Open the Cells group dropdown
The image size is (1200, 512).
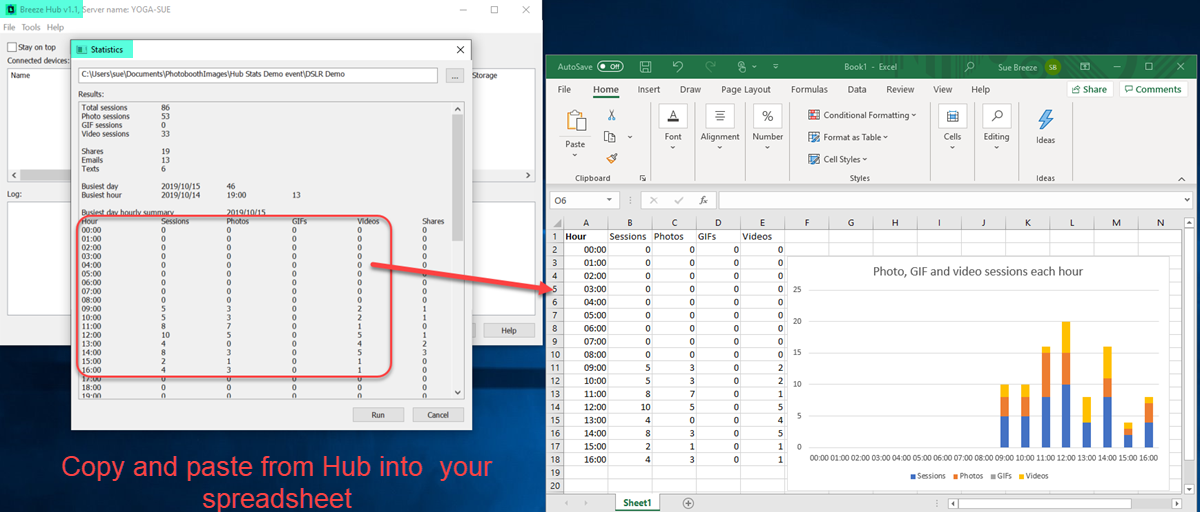(952, 126)
